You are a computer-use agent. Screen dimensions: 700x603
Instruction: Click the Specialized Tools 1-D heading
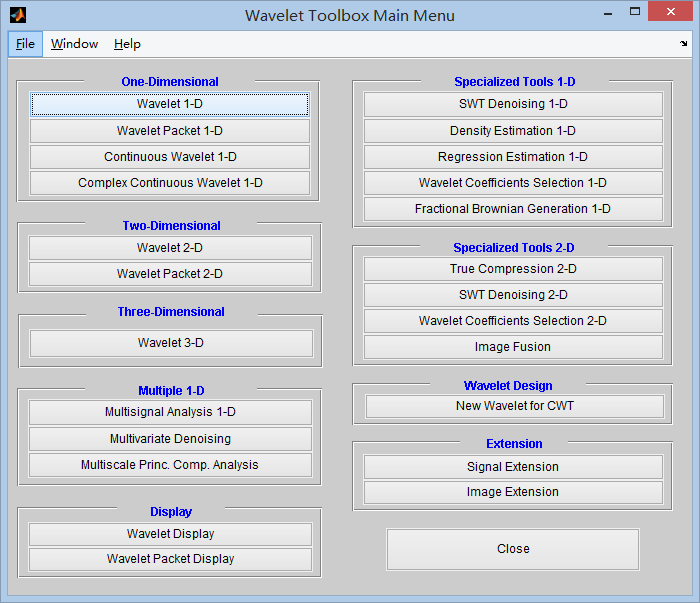point(515,82)
